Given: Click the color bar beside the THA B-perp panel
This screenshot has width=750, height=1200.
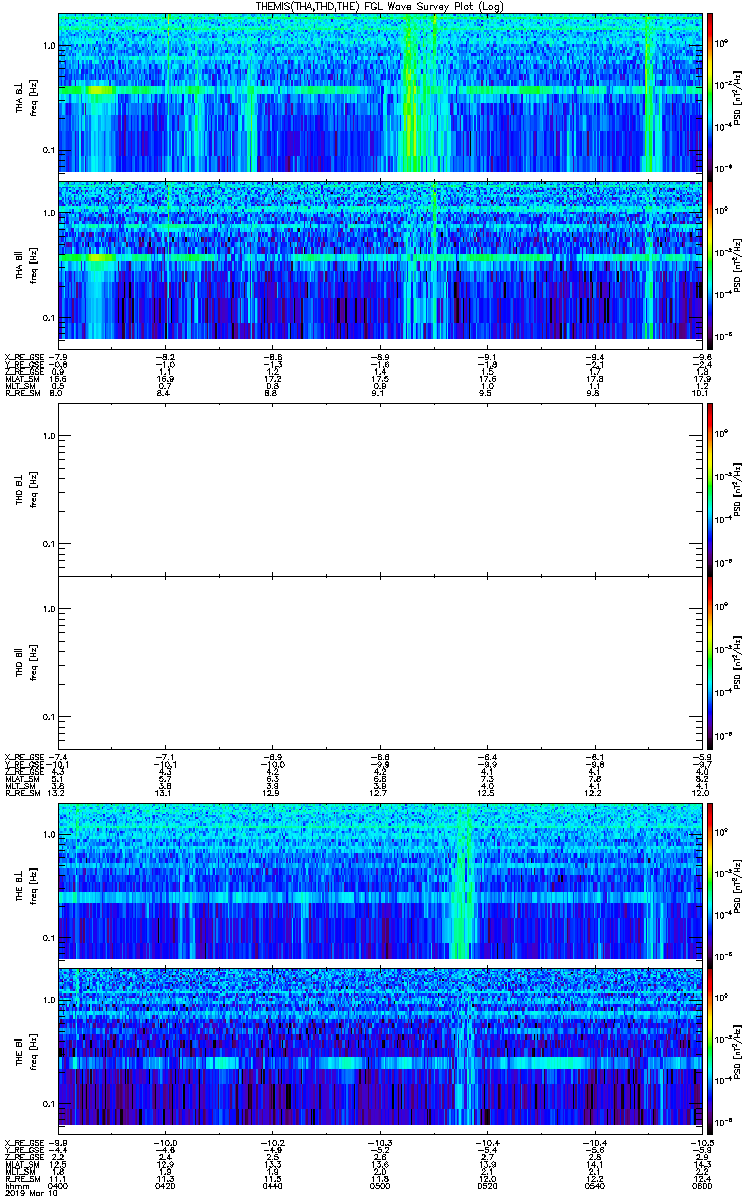Looking at the screenshot, I should point(710,93).
